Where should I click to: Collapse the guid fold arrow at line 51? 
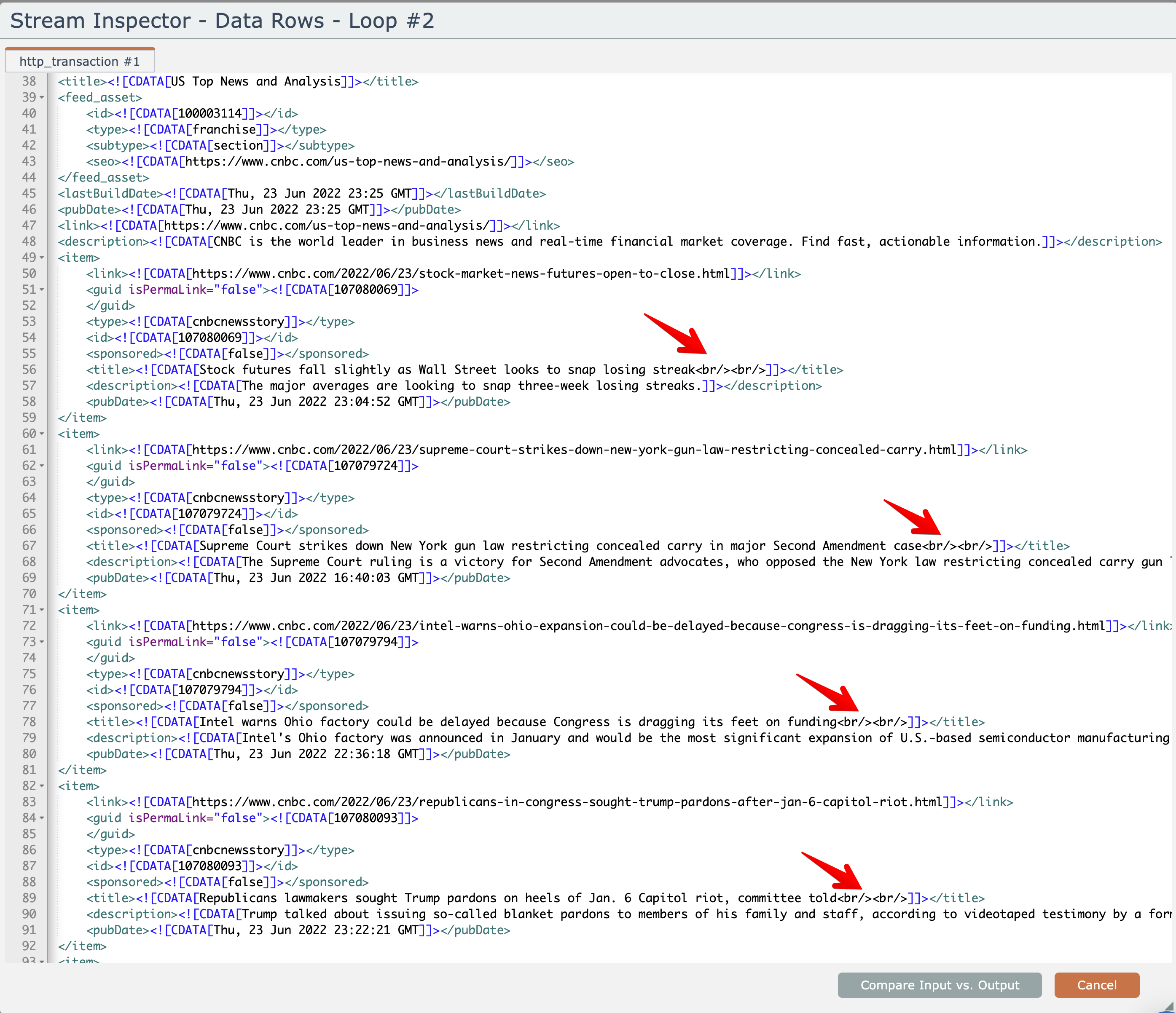click(42, 290)
